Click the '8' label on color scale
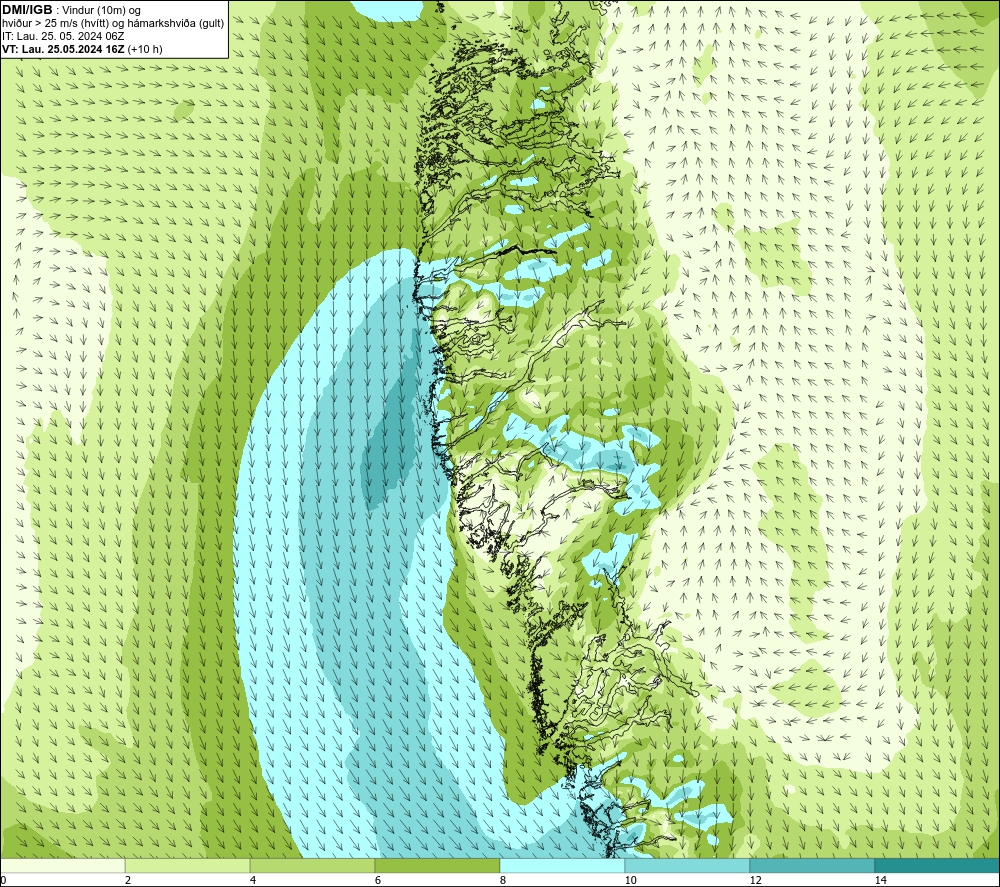The width and height of the screenshot is (1000, 887). pyautogui.click(x=503, y=880)
